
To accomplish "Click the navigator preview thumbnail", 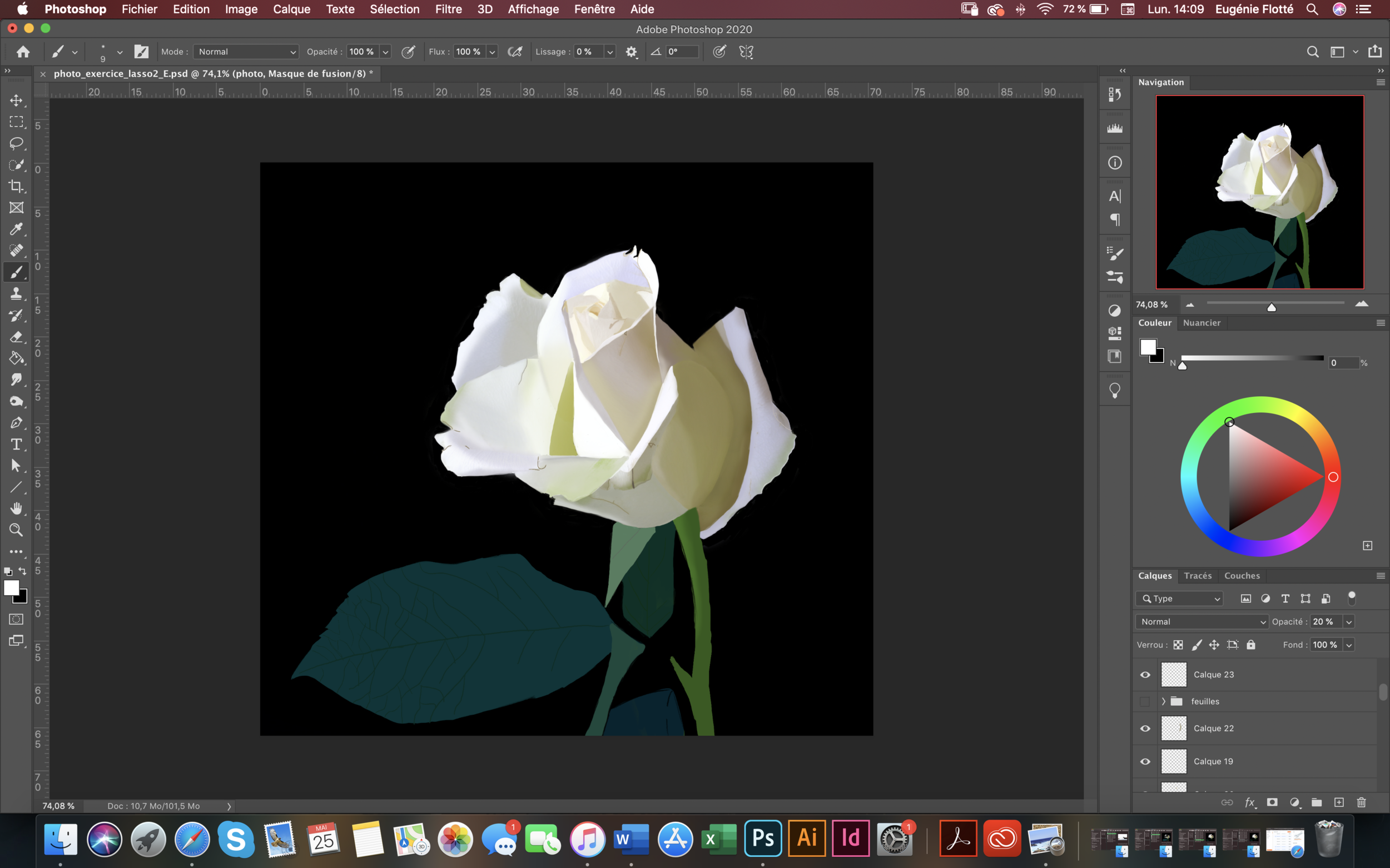I will coord(1259,192).
